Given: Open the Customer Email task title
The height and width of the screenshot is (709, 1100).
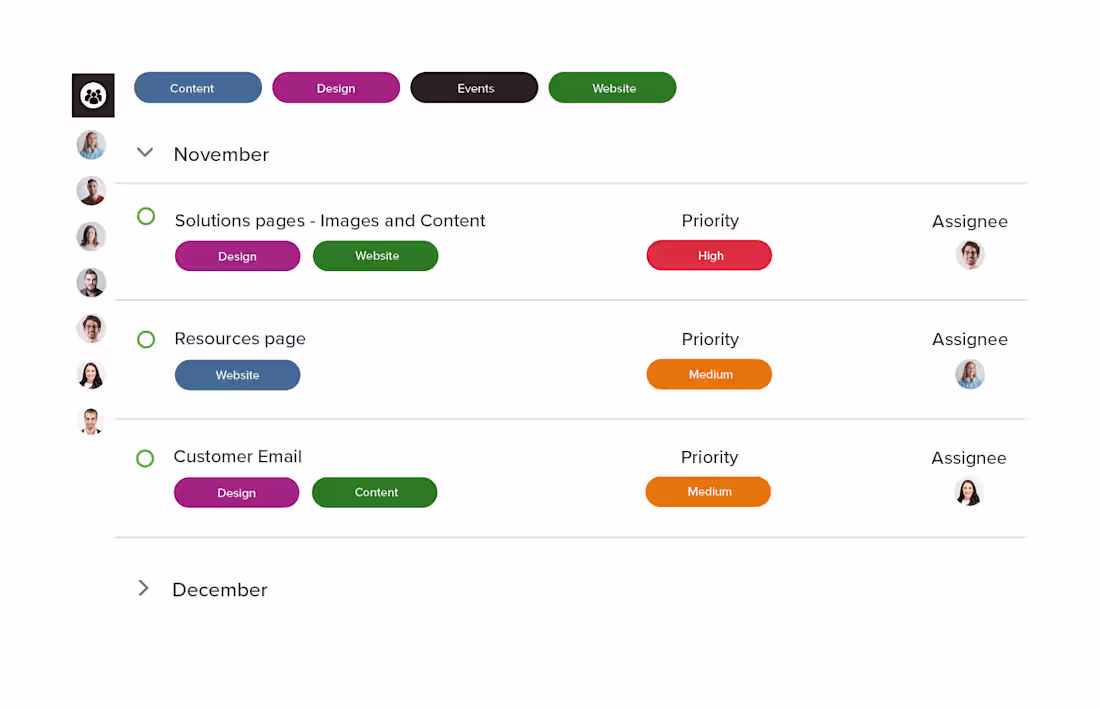Looking at the screenshot, I should tap(238, 457).
